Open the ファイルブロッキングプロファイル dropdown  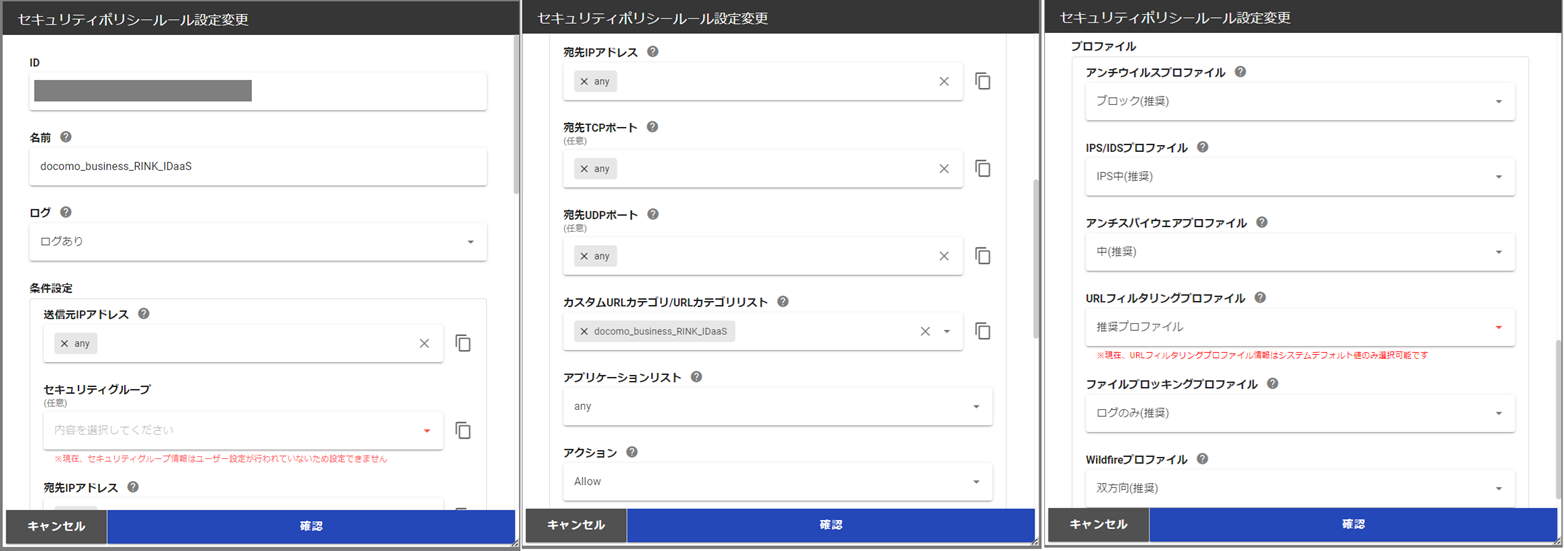(x=1300, y=412)
